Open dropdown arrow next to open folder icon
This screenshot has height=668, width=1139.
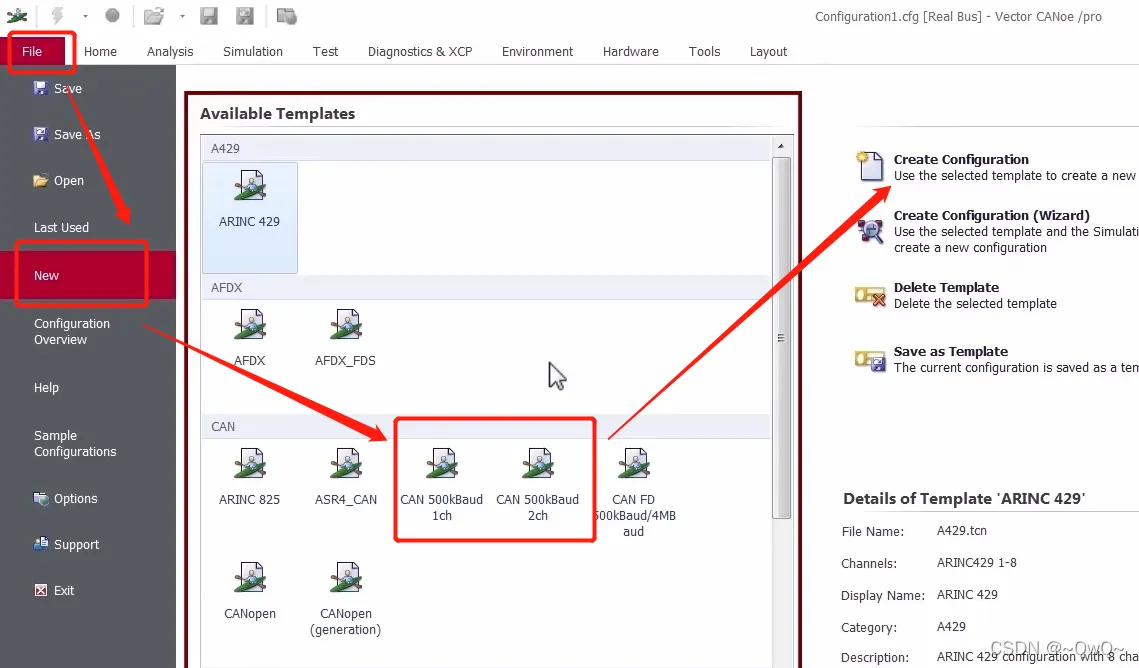click(181, 16)
